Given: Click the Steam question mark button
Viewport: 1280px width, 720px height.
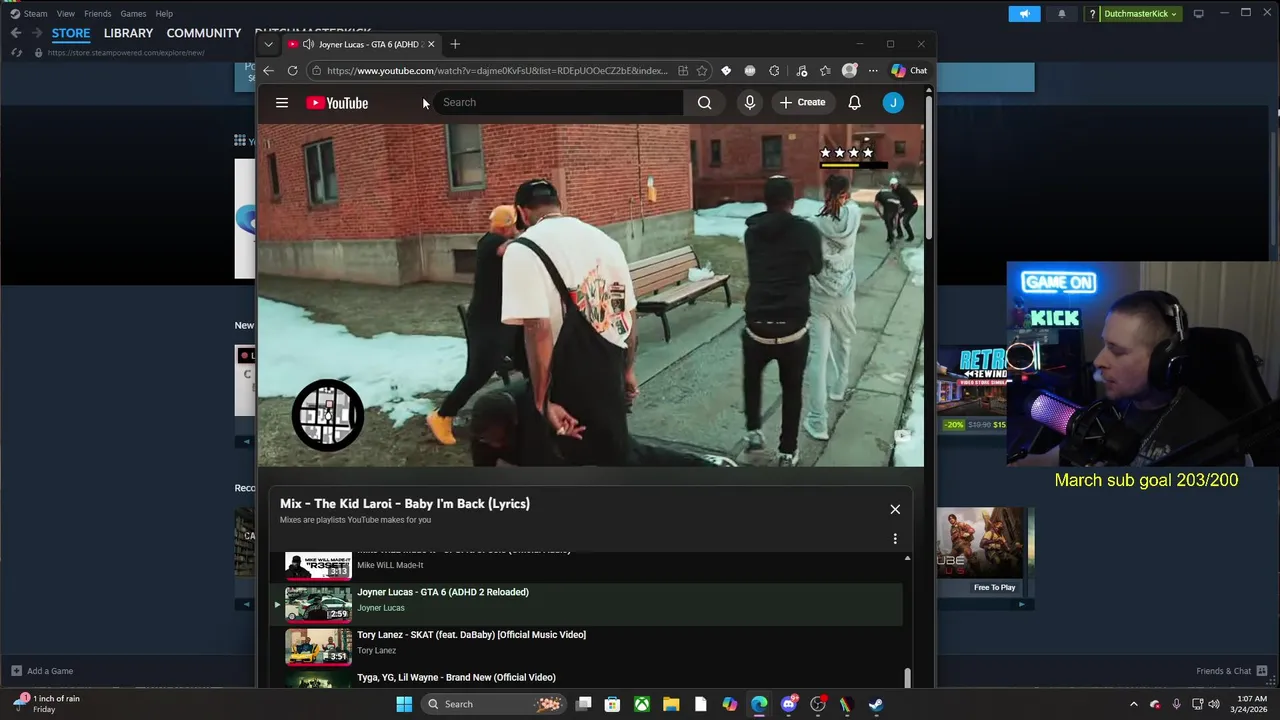Looking at the screenshot, I should (1093, 14).
